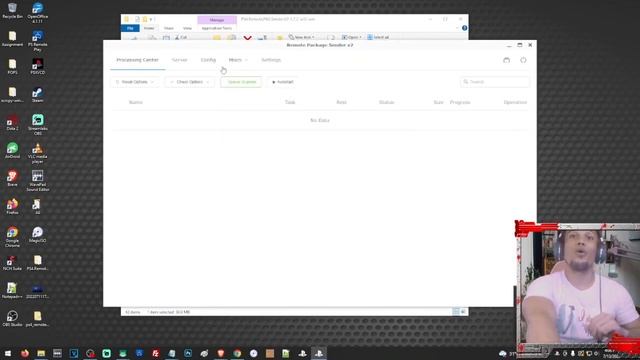
Task: Open PS Remote Play desktop shortcut
Action: click(x=38, y=41)
